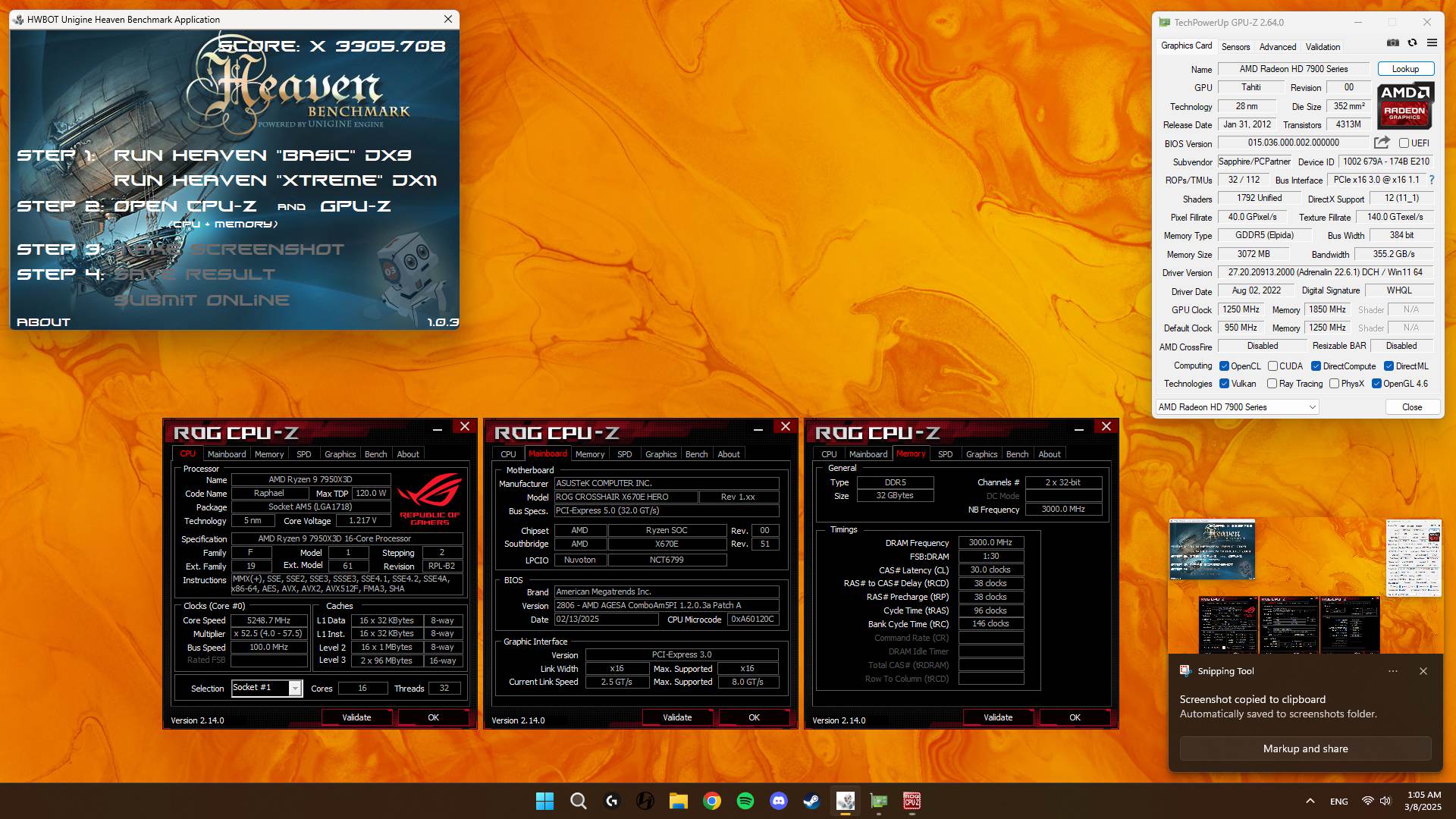
Task: Switch to SPD tab in the CPU-Z CPU window
Action: (303, 454)
